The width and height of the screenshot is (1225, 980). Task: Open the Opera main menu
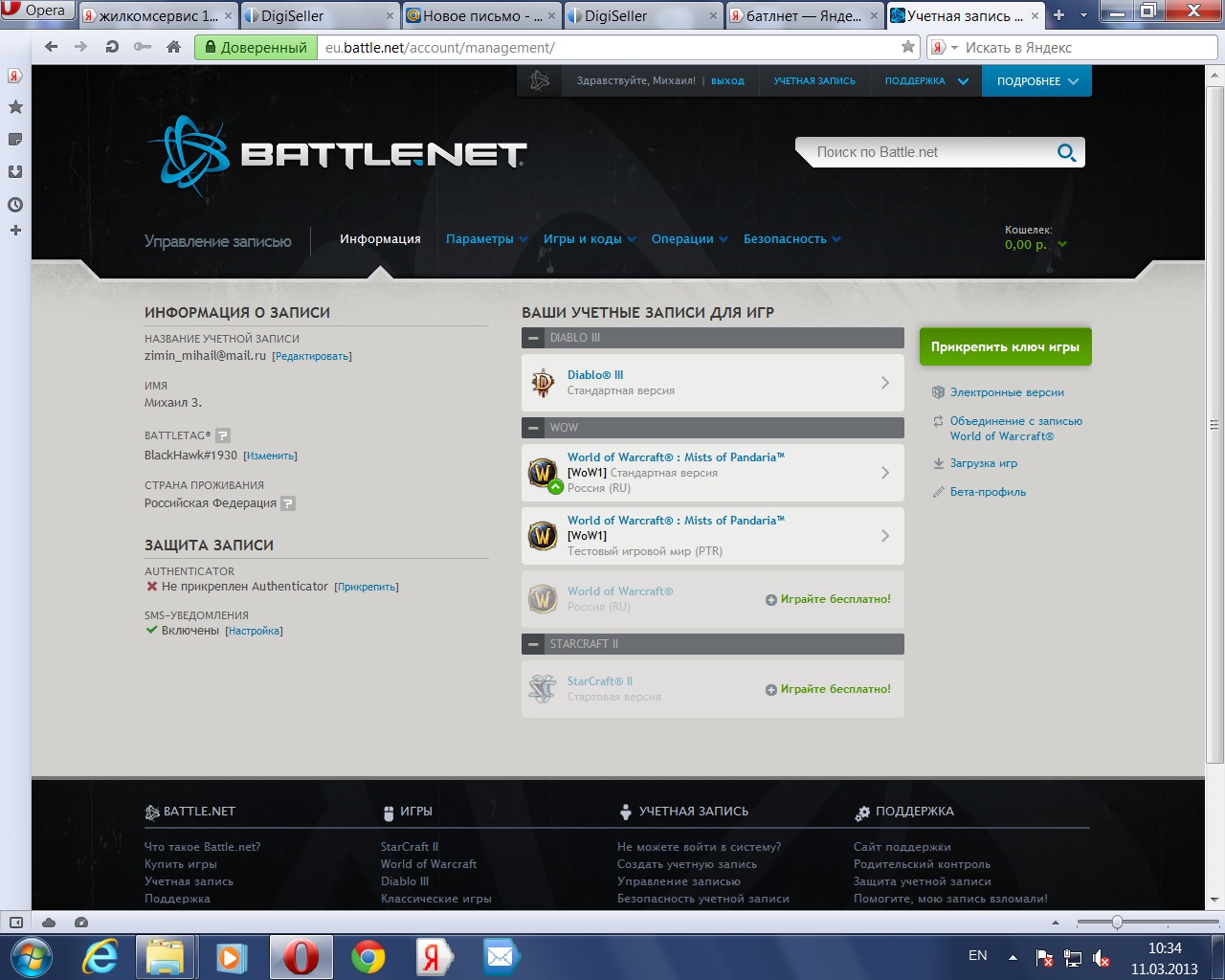36,11
